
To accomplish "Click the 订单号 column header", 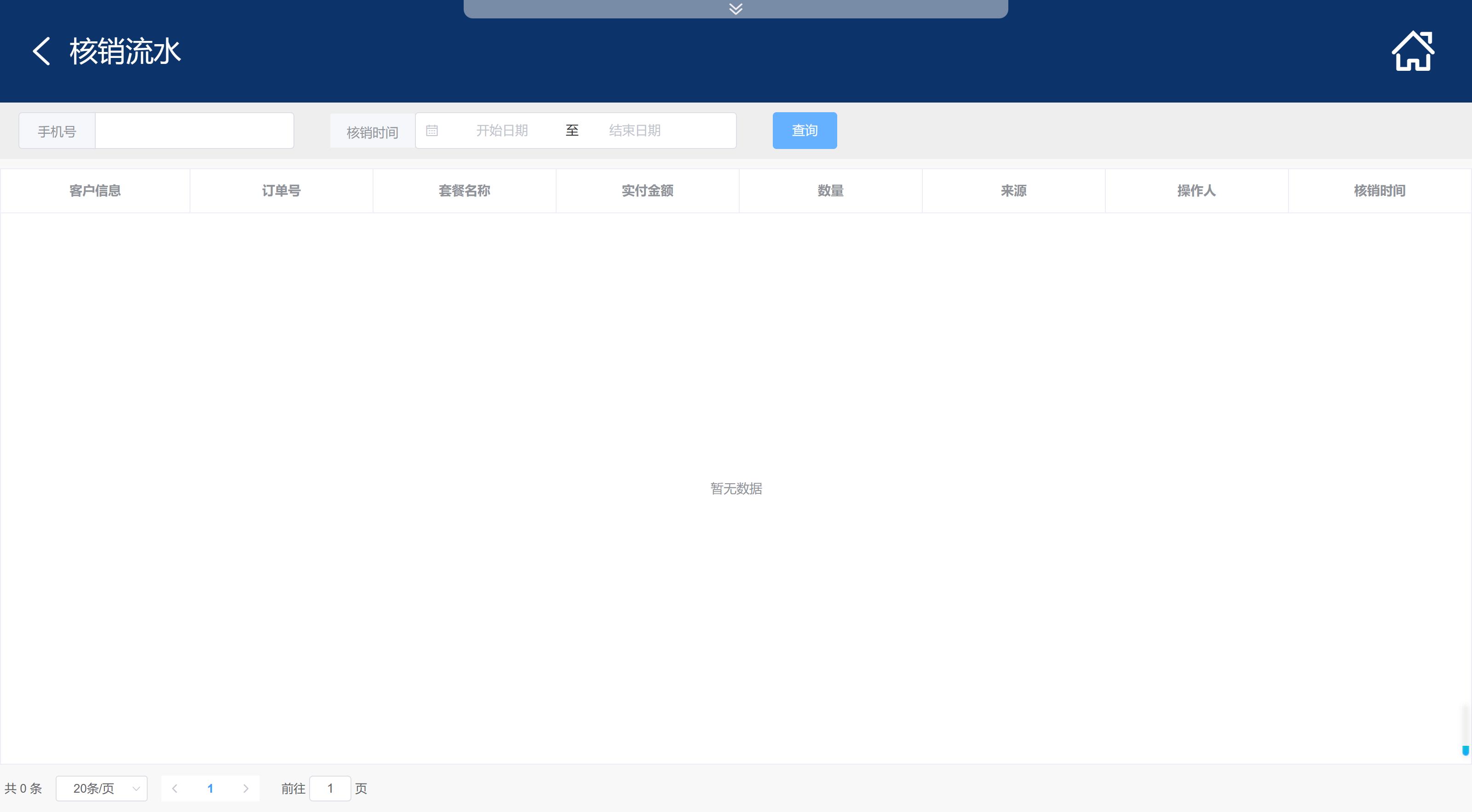I will pos(281,191).
